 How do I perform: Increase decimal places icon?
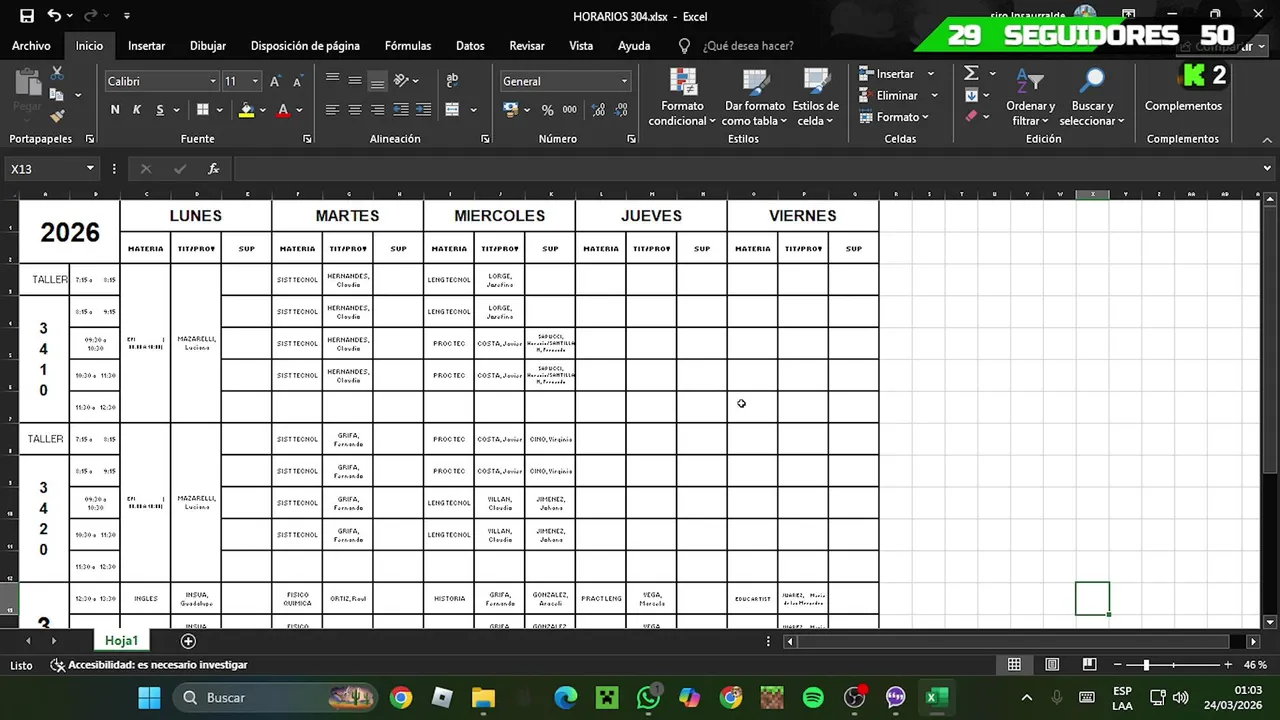coord(597,110)
